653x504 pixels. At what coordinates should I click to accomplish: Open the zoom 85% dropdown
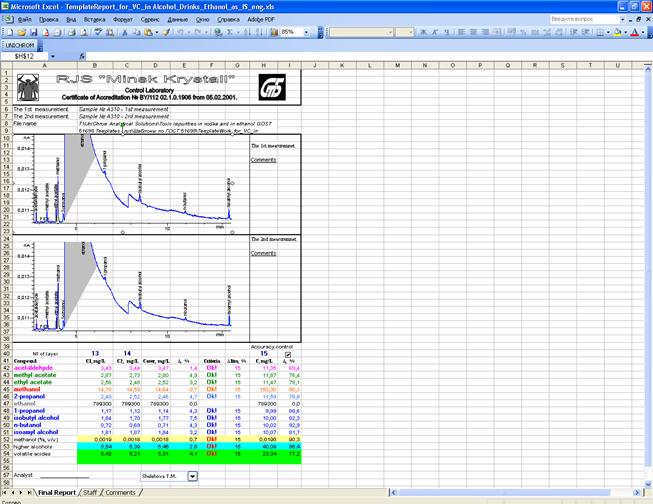(x=306, y=32)
